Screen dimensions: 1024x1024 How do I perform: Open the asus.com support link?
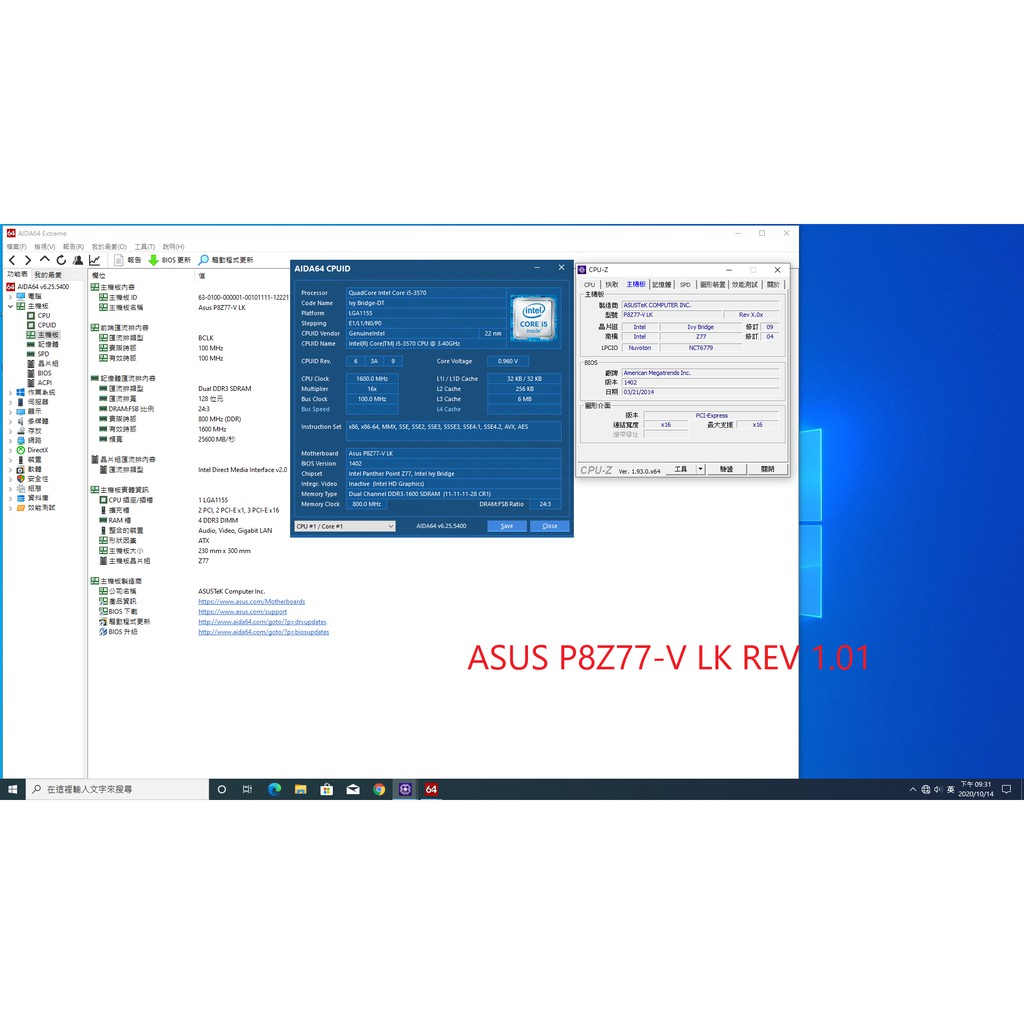(x=242, y=612)
